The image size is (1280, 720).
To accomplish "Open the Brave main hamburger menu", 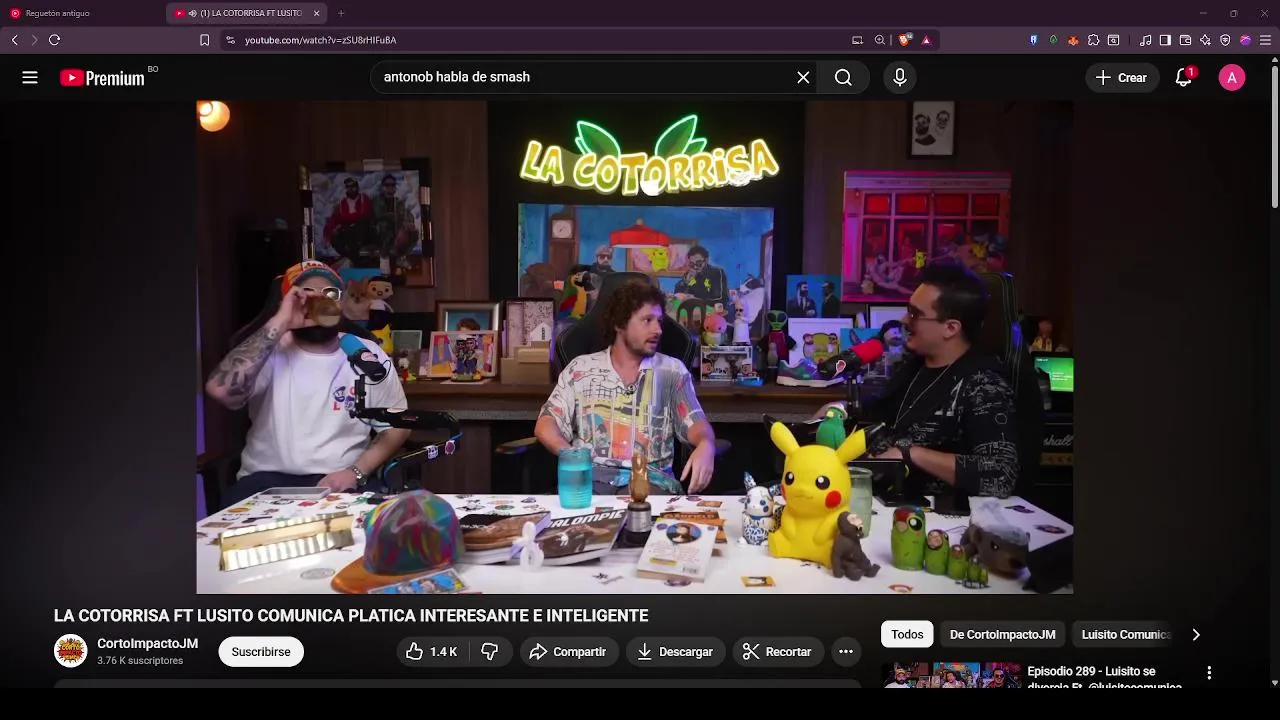I will [1265, 40].
